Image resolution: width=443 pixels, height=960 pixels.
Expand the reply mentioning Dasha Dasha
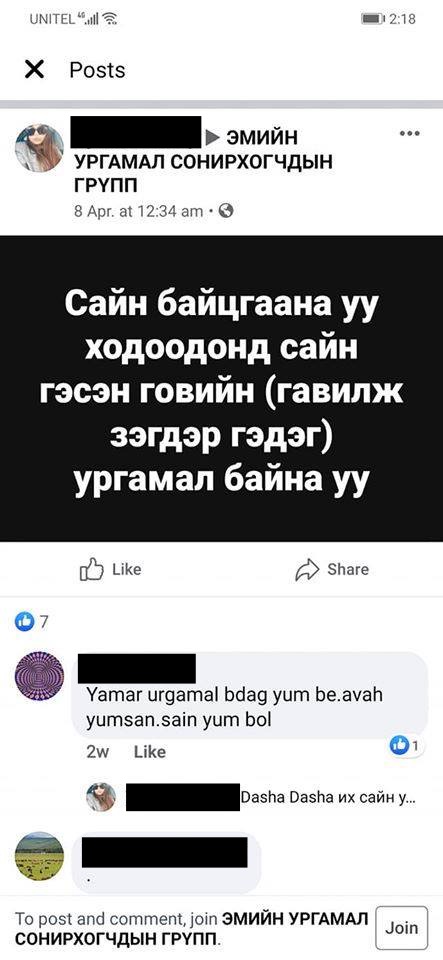pyautogui.click(x=330, y=798)
